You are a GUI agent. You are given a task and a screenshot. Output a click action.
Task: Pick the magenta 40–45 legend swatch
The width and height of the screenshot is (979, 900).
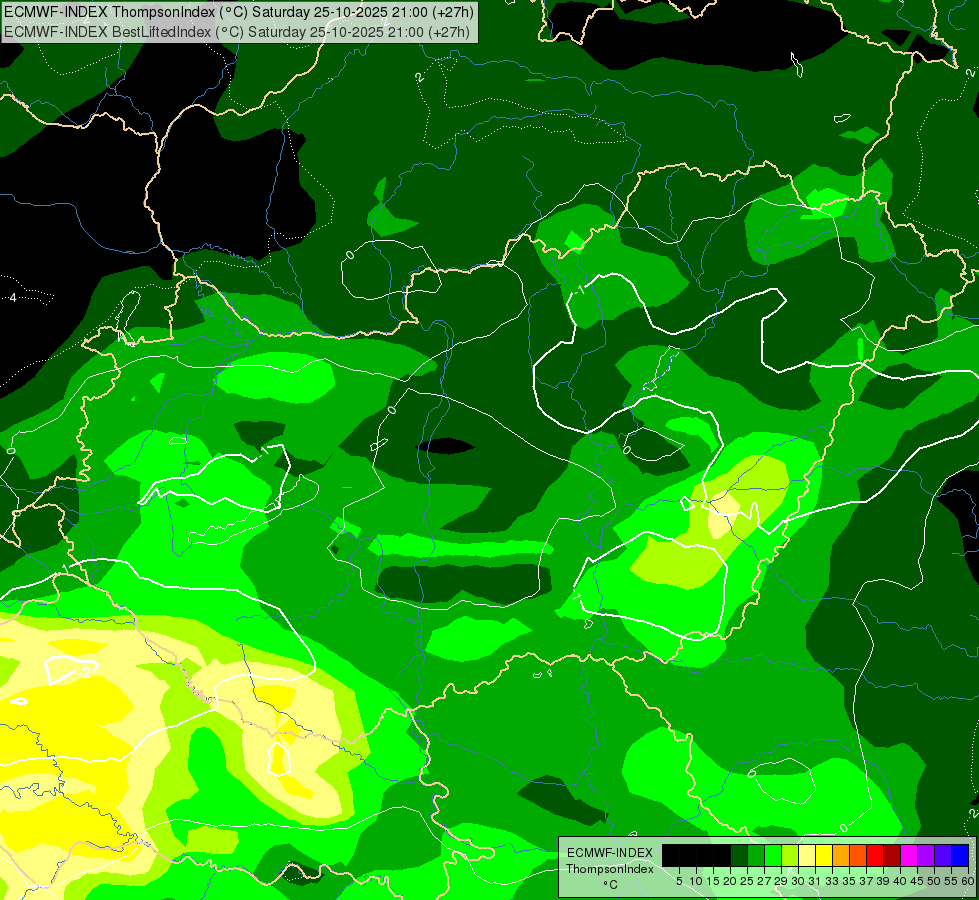(x=909, y=855)
